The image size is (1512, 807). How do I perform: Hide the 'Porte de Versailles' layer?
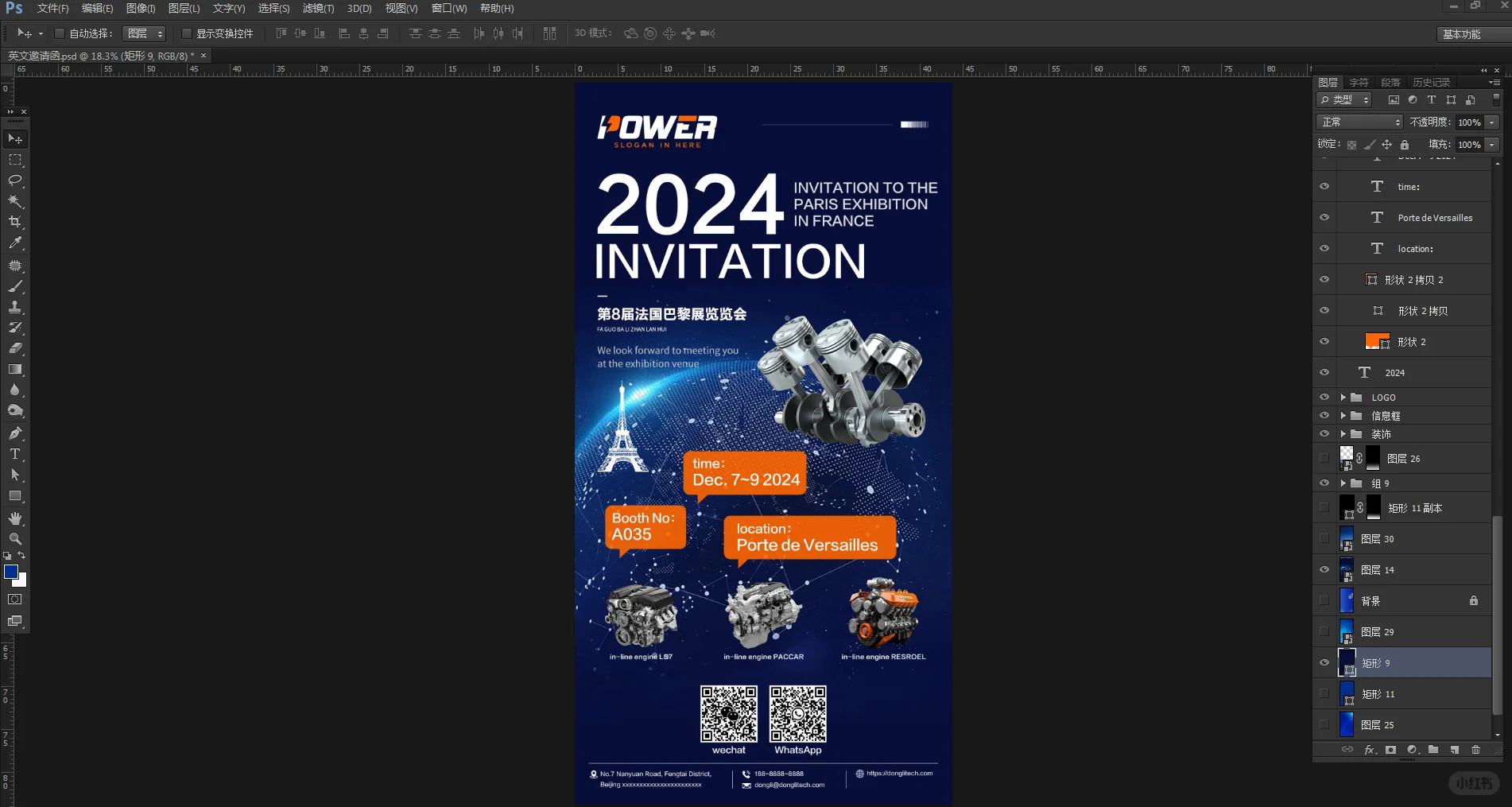coord(1324,218)
